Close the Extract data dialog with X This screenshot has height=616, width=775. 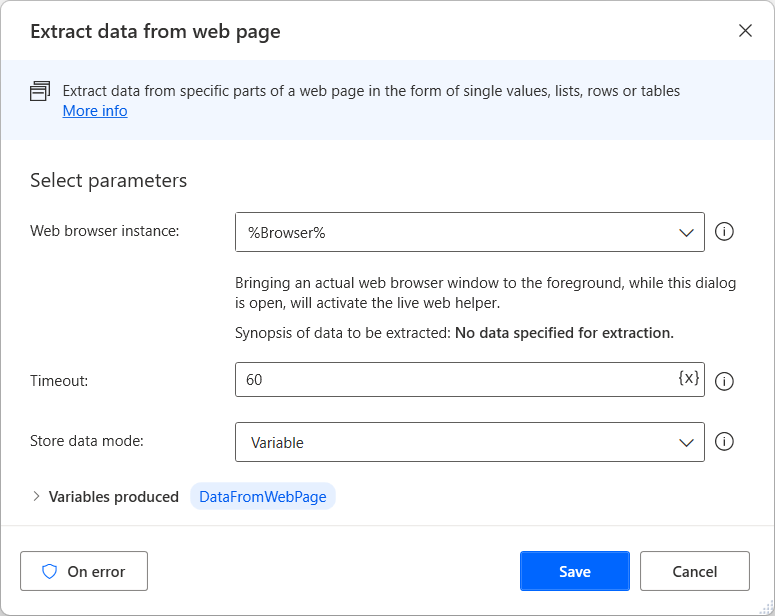tap(745, 31)
